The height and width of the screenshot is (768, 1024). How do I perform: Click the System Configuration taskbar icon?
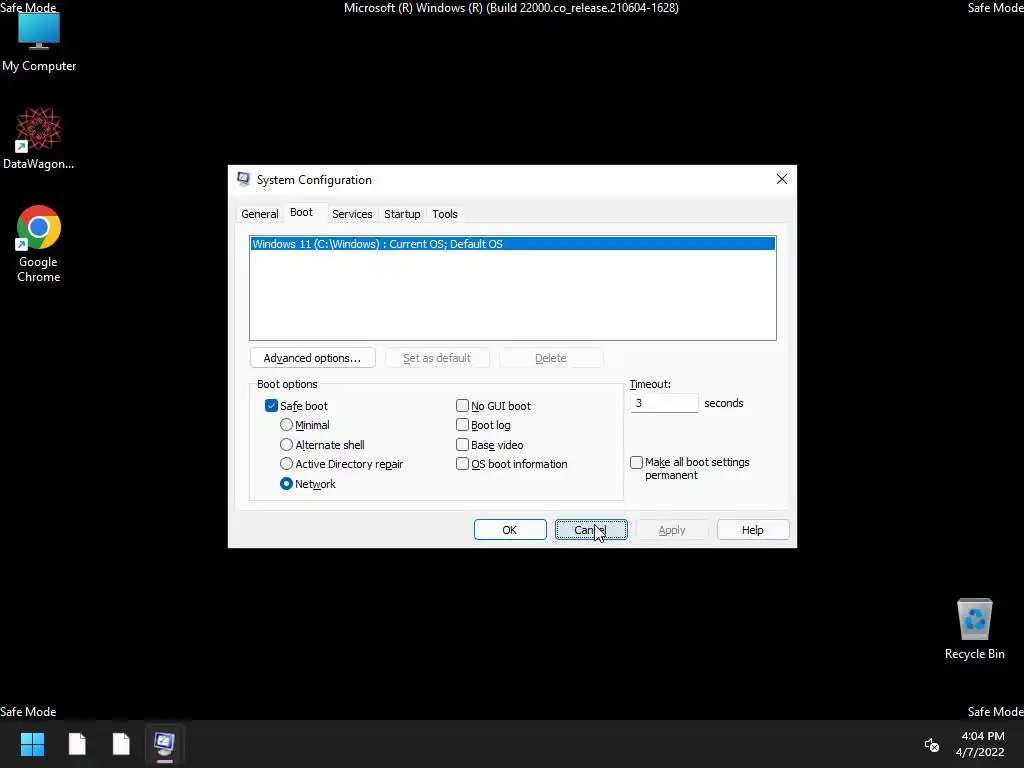point(165,744)
